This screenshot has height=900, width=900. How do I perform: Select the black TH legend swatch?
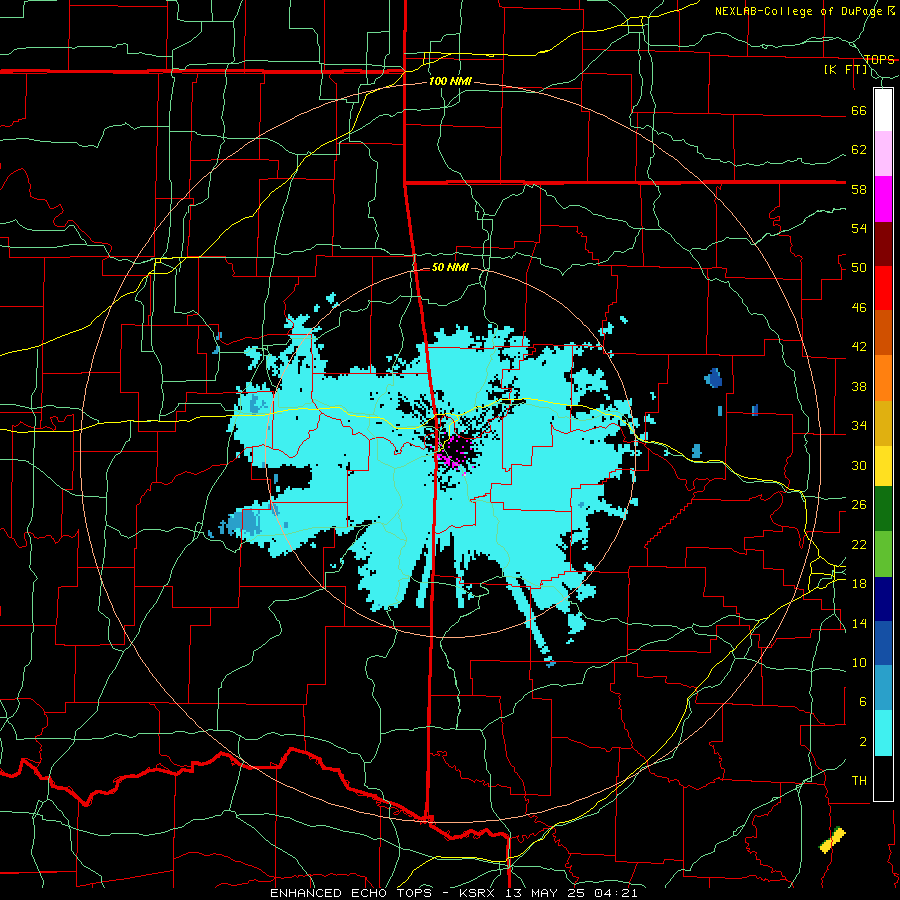[x=883, y=778]
